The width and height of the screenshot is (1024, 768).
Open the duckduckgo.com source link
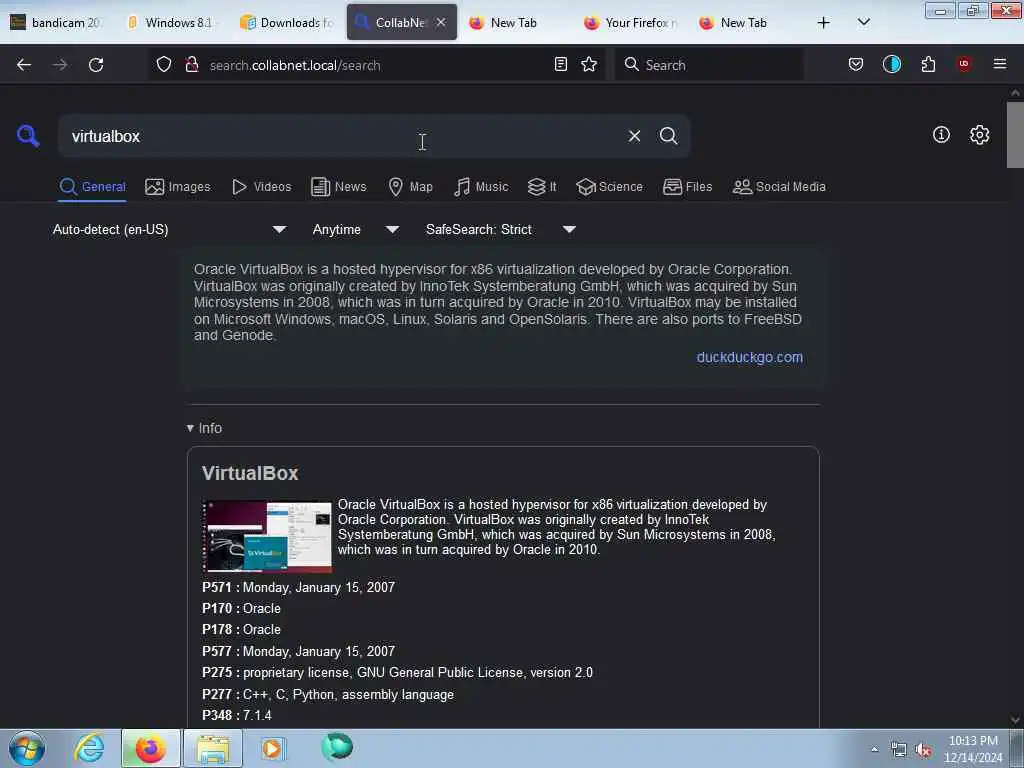(749, 357)
